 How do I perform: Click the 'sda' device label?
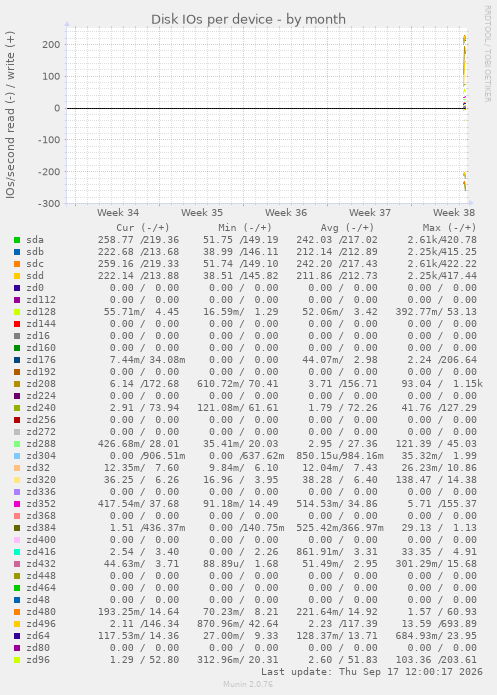(35, 240)
